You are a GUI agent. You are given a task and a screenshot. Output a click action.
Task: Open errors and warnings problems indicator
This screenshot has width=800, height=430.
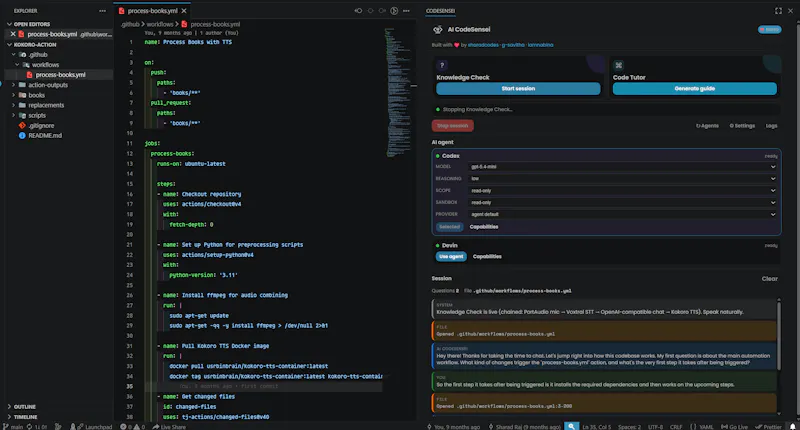(x=133, y=427)
